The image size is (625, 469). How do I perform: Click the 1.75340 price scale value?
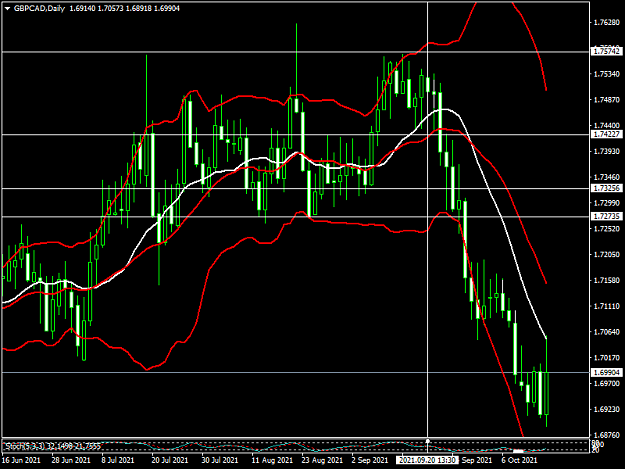tap(607, 74)
